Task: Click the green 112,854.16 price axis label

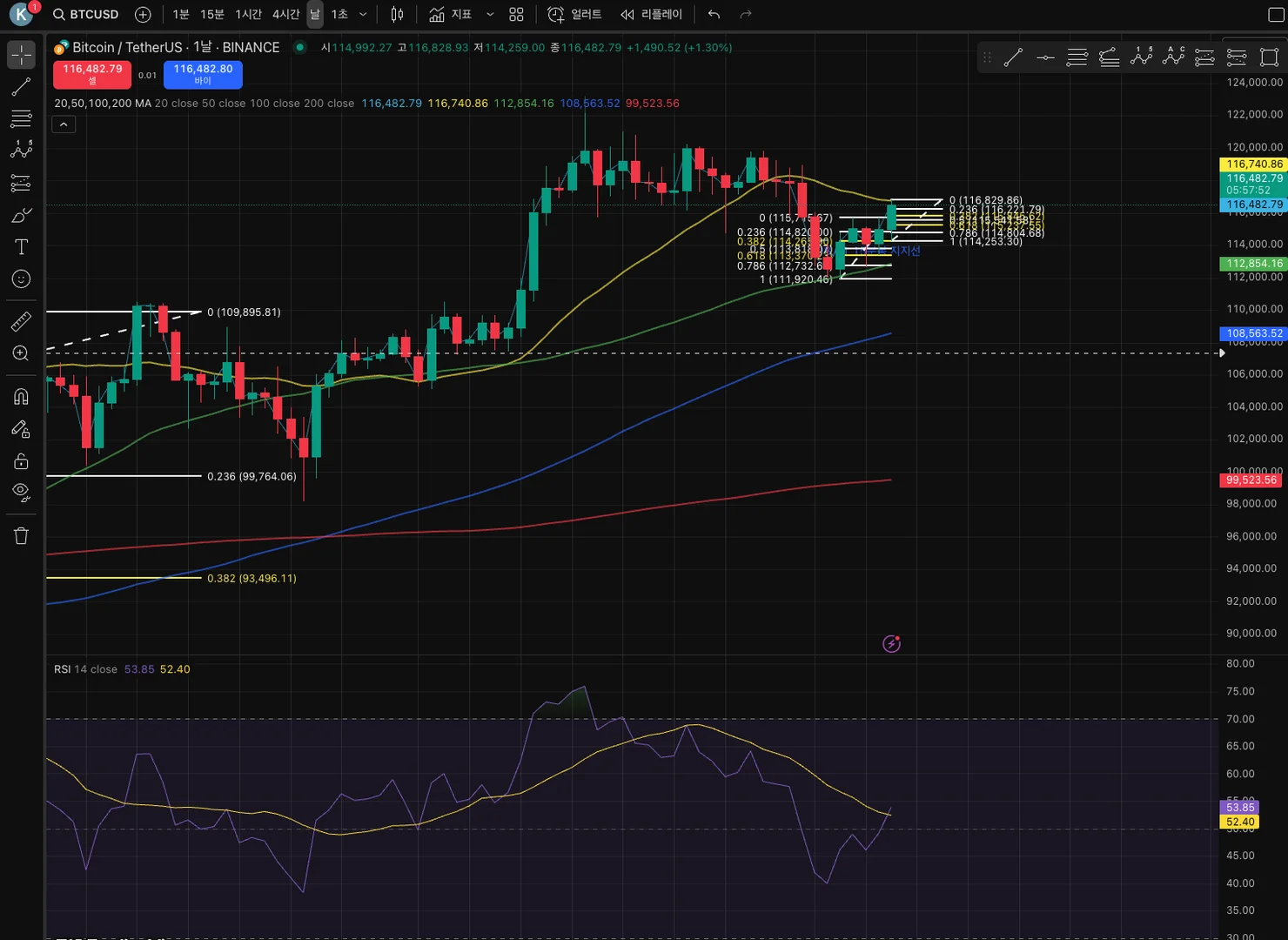Action: [1254, 263]
